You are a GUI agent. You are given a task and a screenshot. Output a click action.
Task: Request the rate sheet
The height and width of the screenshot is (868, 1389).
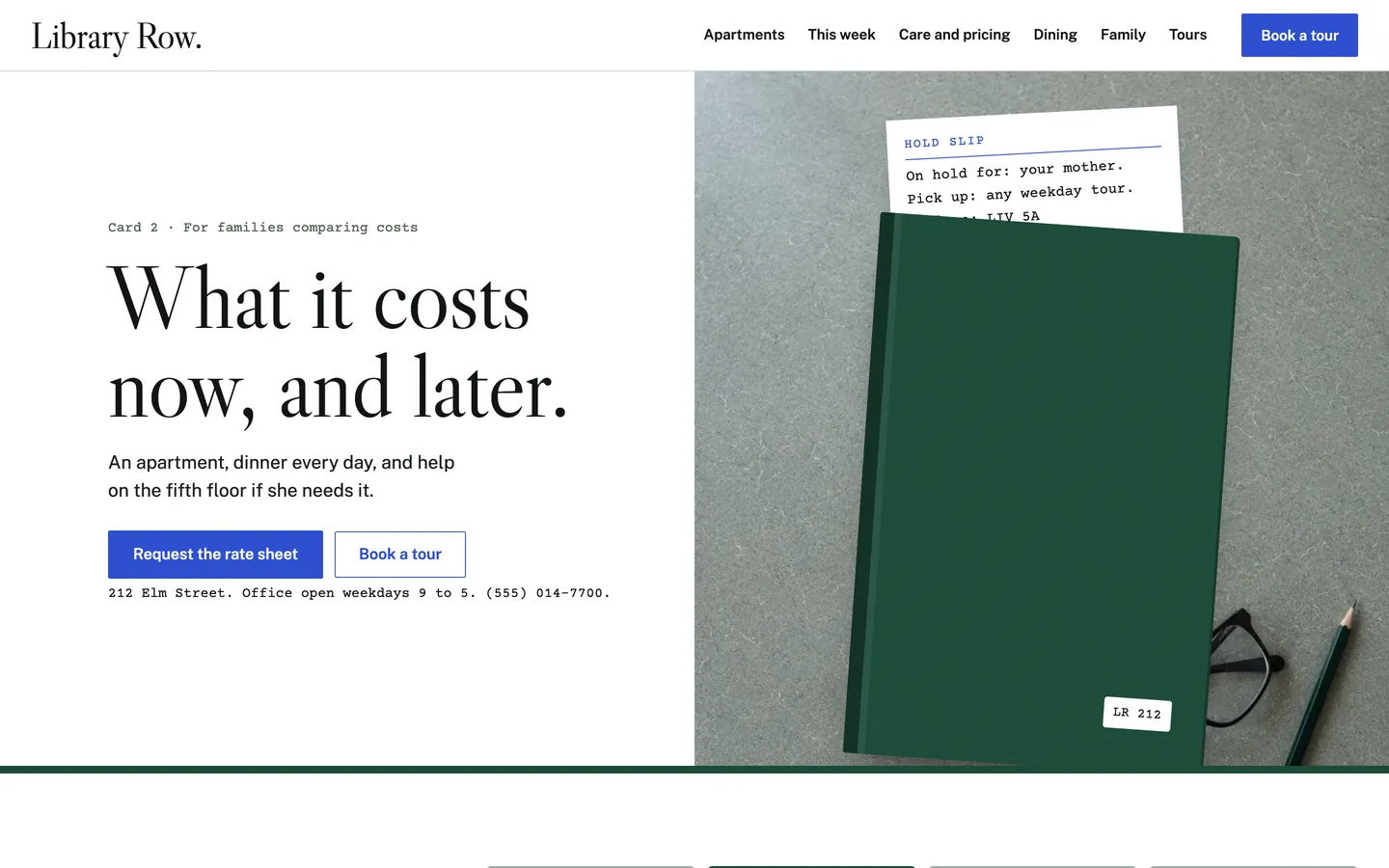[x=215, y=555]
